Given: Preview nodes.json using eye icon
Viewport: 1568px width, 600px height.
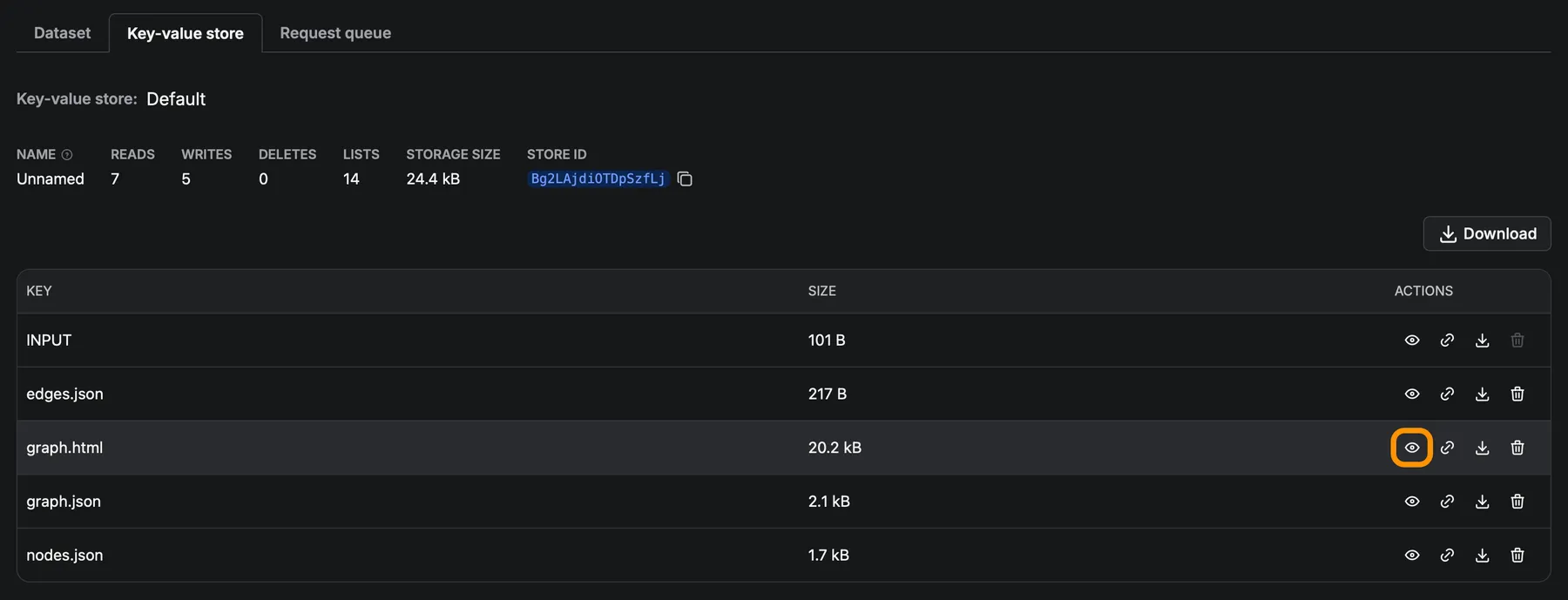Looking at the screenshot, I should point(1411,555).
